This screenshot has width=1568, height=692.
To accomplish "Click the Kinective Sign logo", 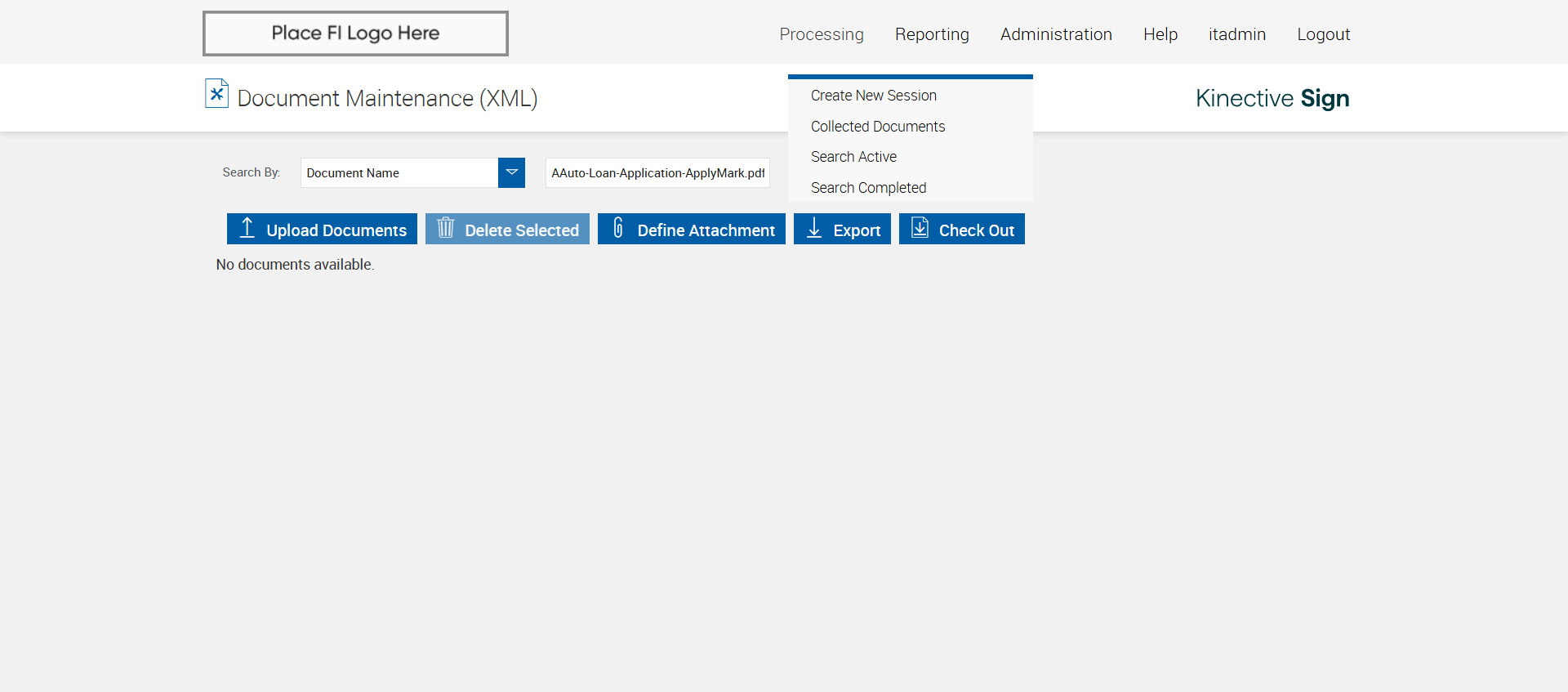I will [1272, 98].
